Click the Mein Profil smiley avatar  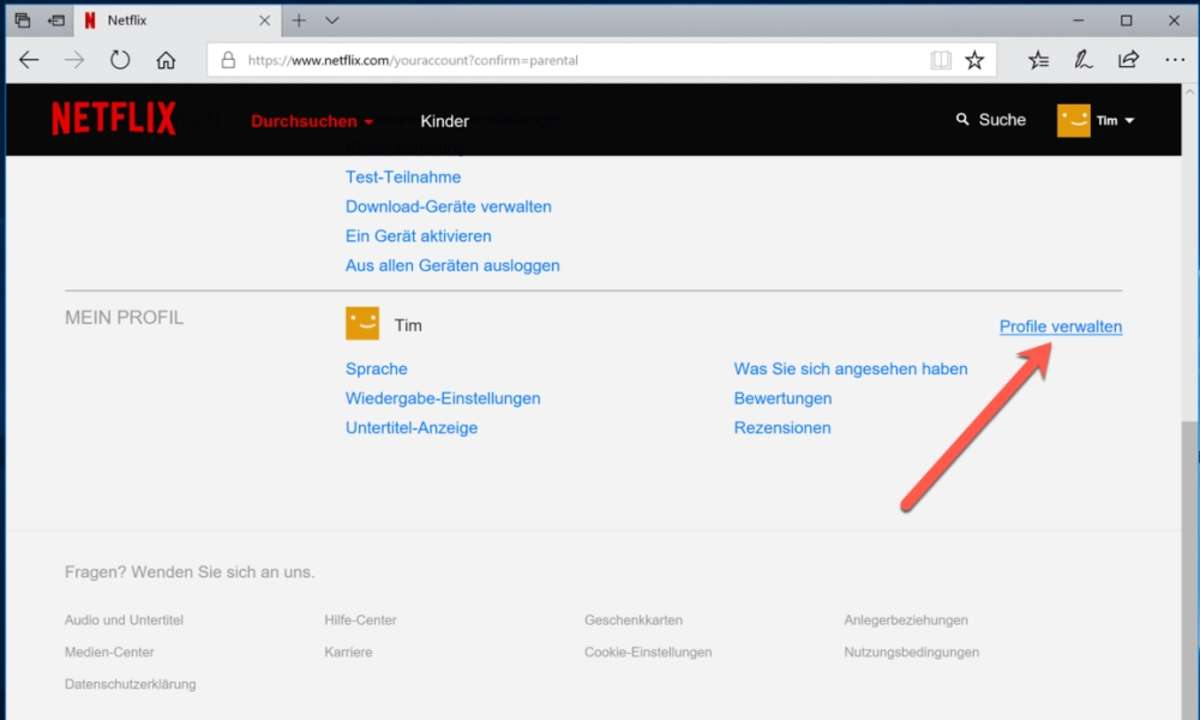tap(362, 323)
